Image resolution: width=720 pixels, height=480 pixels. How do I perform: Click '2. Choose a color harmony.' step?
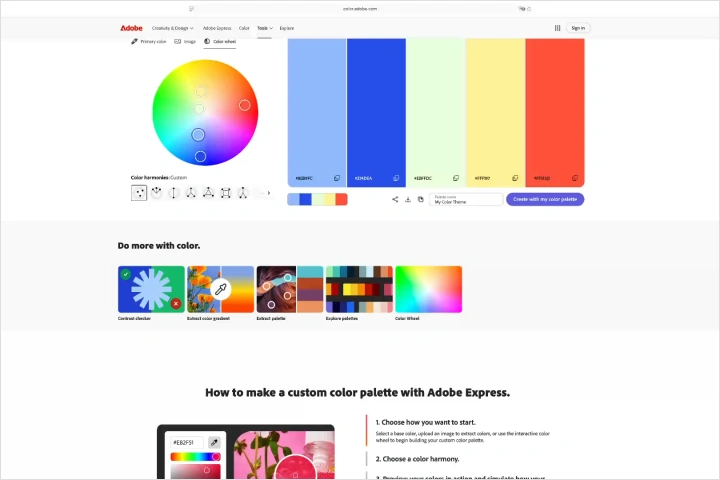click(x=417, y=459)
